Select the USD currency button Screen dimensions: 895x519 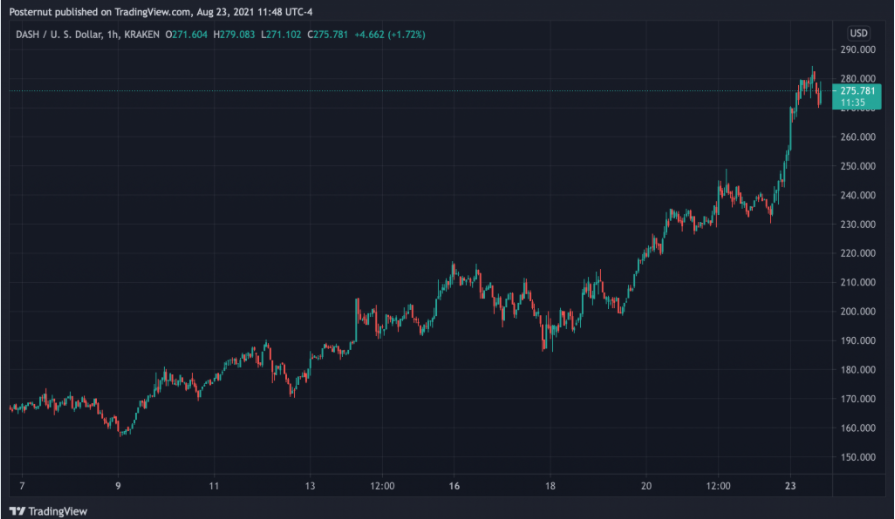858,33
